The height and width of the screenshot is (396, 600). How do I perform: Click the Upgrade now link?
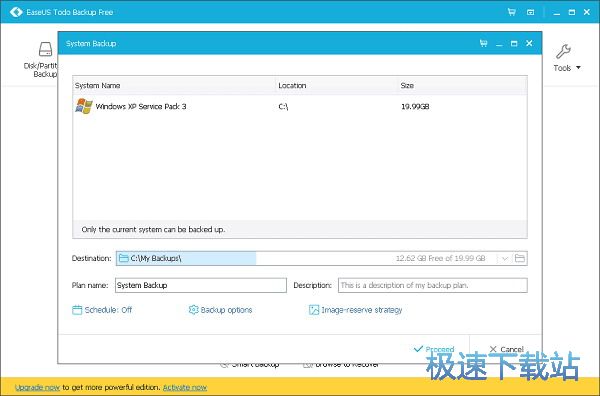37,388
